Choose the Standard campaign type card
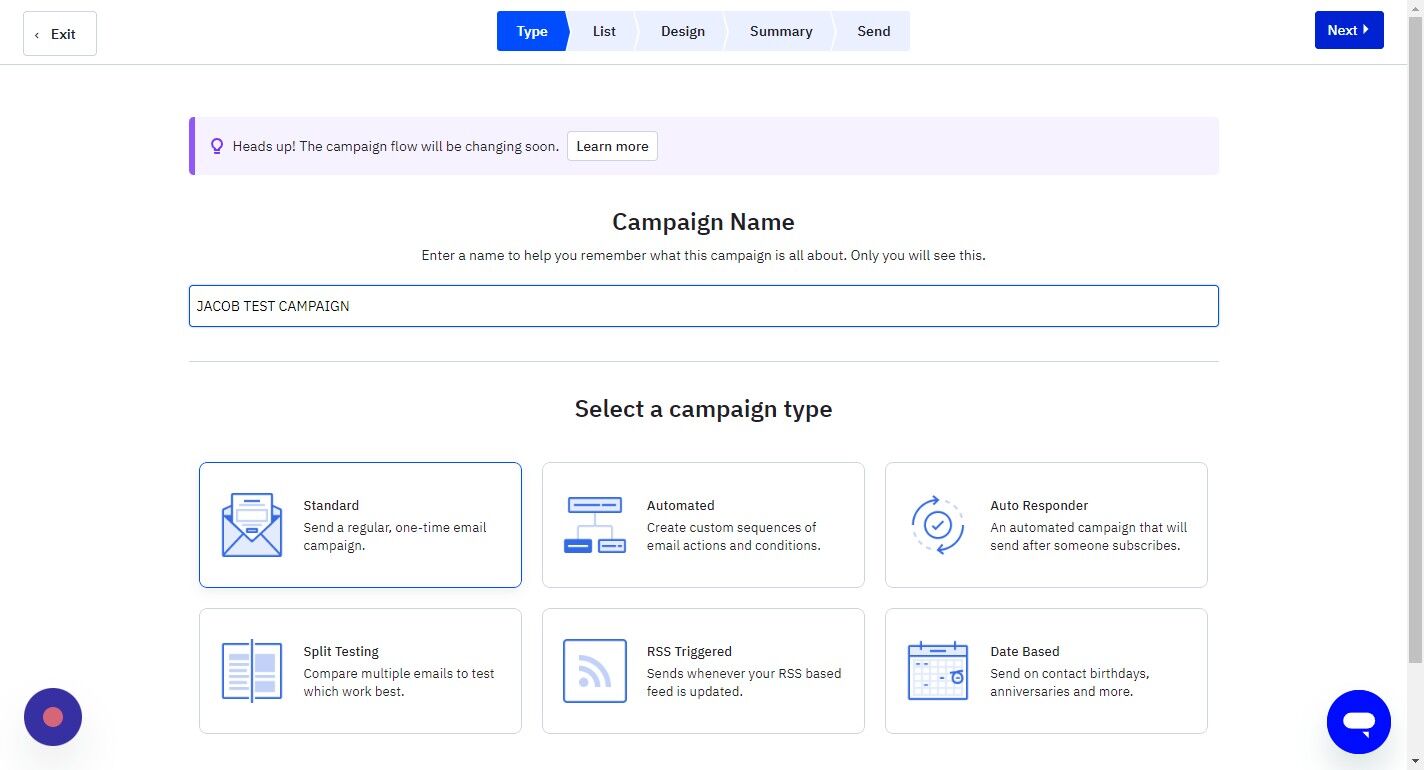This screenshot has width=1424, height=770. point(360,524)
